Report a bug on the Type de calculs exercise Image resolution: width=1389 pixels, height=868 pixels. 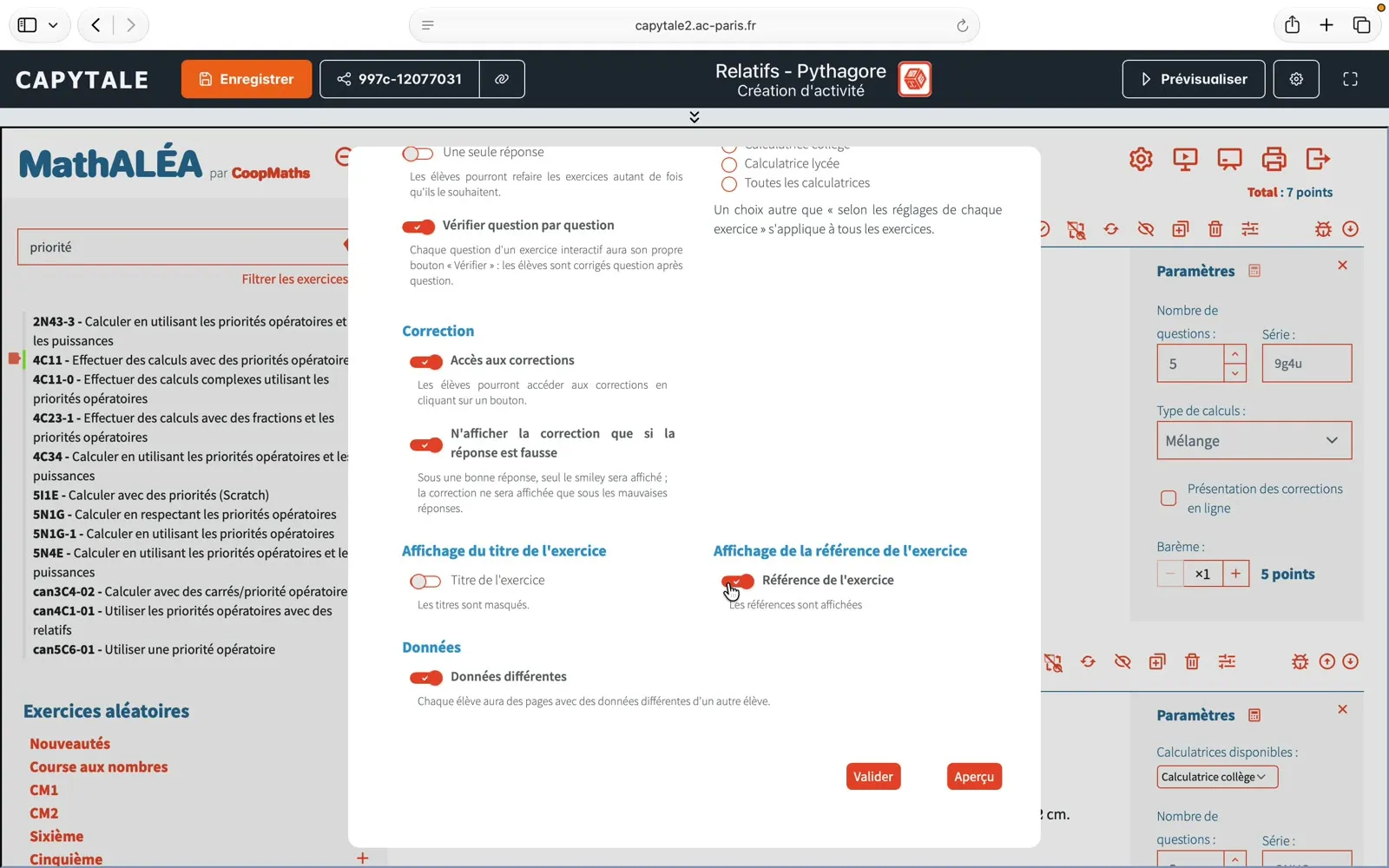(1323, 229)
